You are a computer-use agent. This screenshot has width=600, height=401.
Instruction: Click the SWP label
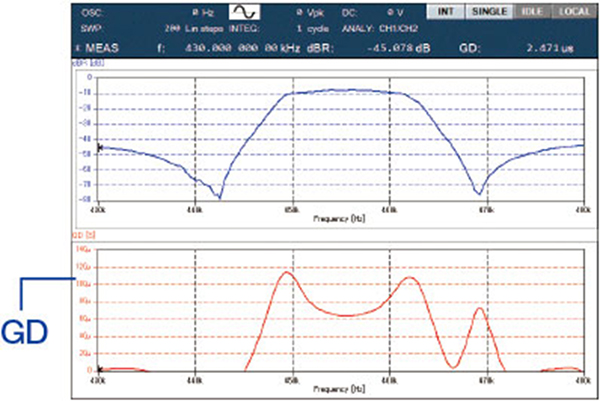(91, 29)
